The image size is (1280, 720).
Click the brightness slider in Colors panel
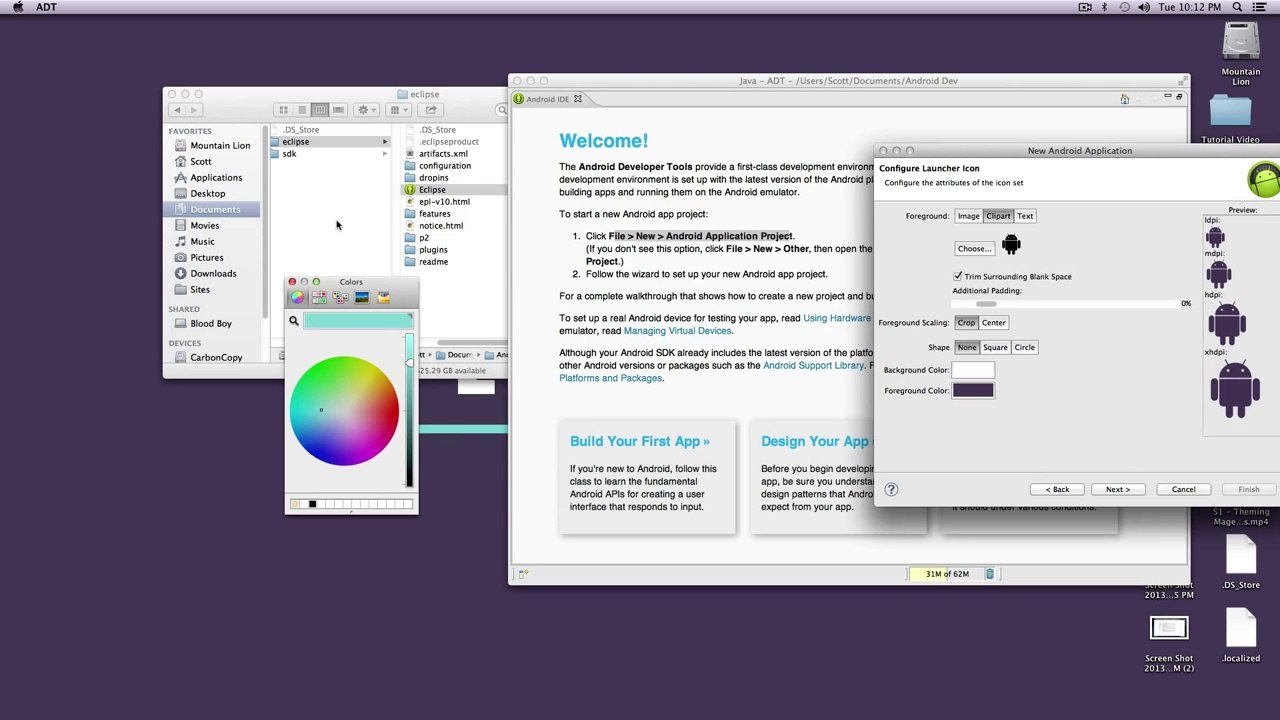pyautogui.click(x=409, y=411)
